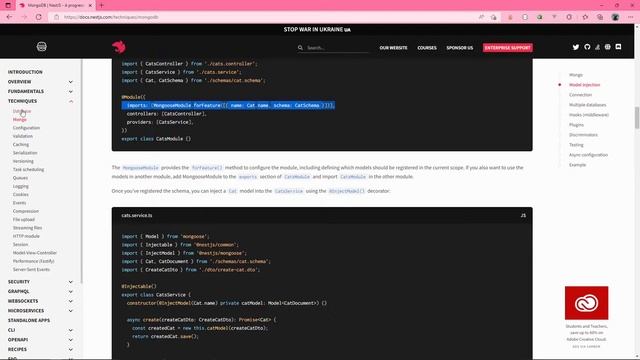
Task: Open Caching in Techniques list
Action: (x=20, y=144)
